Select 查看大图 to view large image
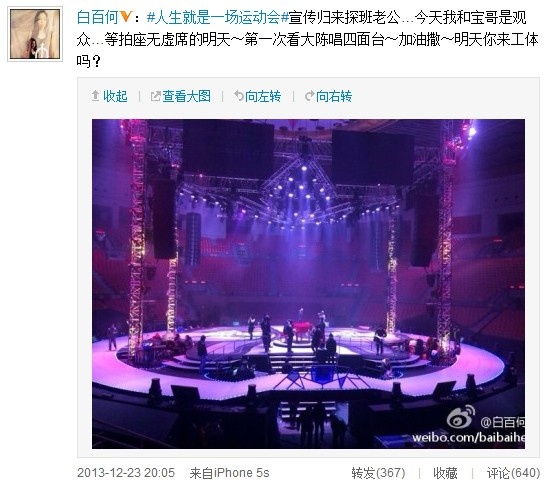The width and height of the screenshot is (546, 485). [x=187, y=96]
